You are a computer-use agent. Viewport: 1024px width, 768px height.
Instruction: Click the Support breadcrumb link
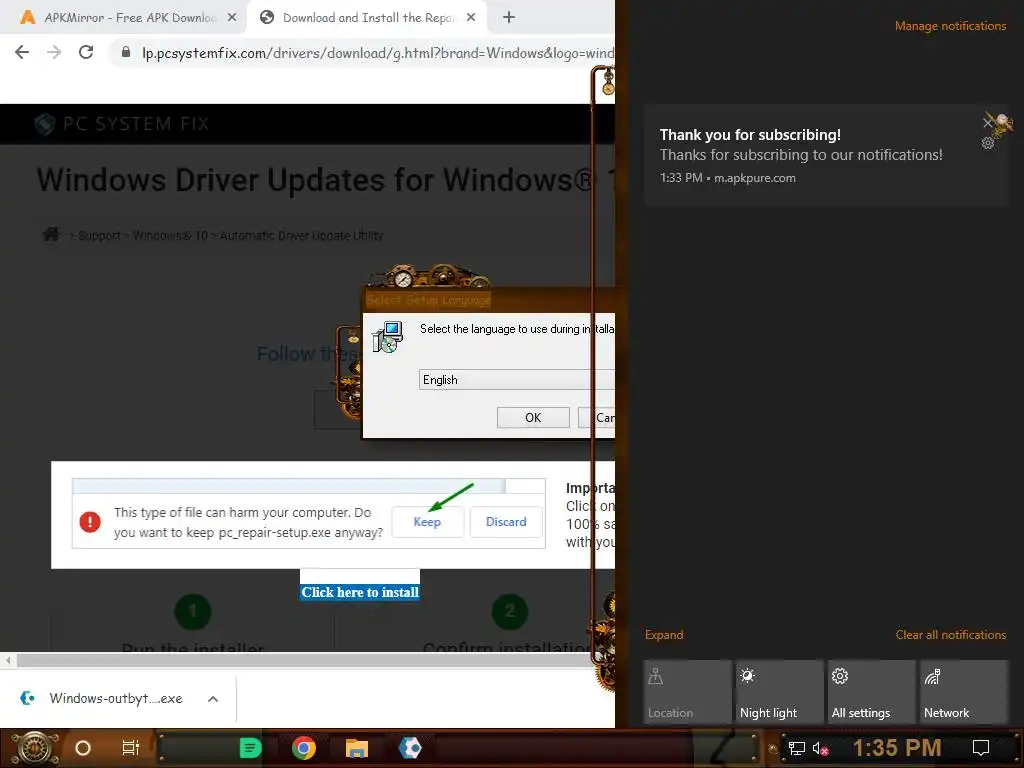click(99, 236)
